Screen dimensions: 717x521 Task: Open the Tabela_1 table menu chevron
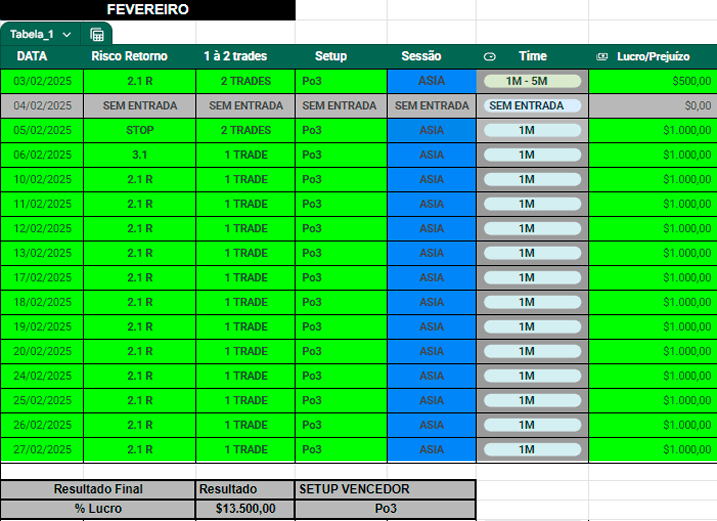coord(67,34)
